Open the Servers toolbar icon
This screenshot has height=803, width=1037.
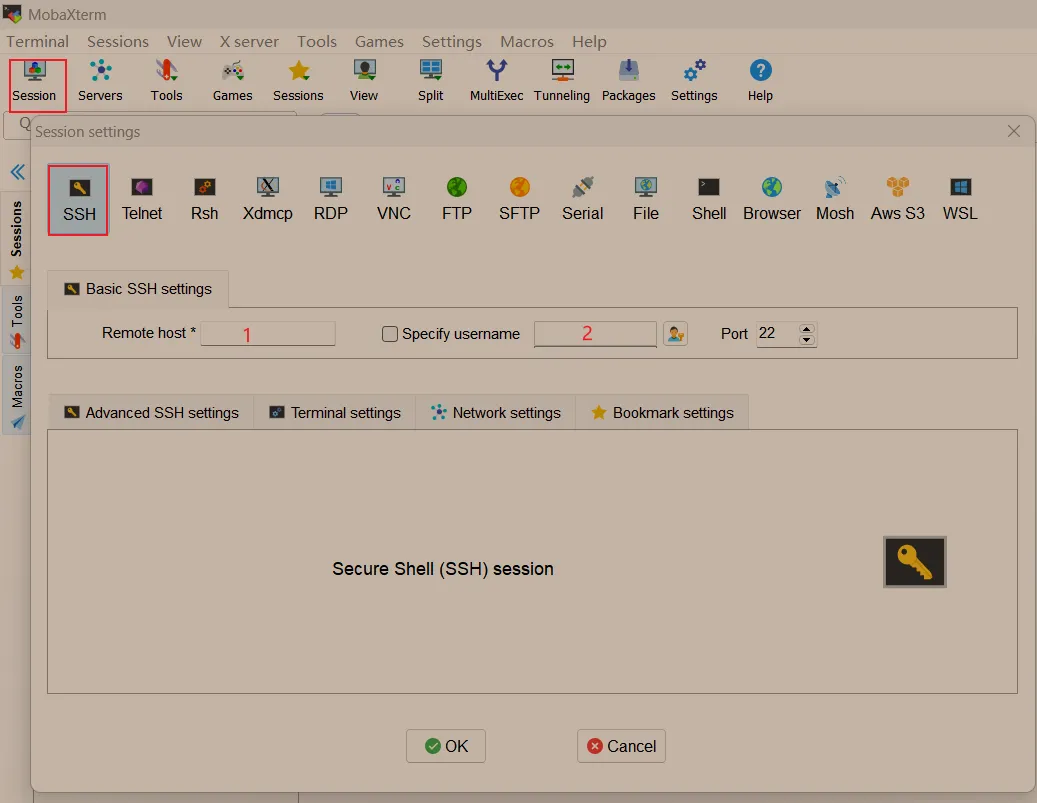(x=100, y=81)
